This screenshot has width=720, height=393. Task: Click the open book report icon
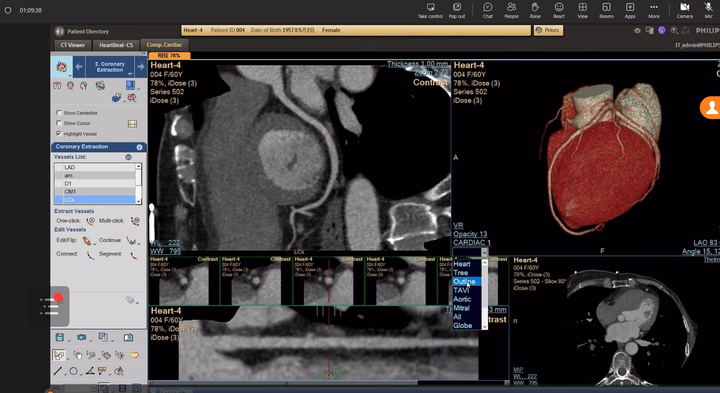pos(128,337)
